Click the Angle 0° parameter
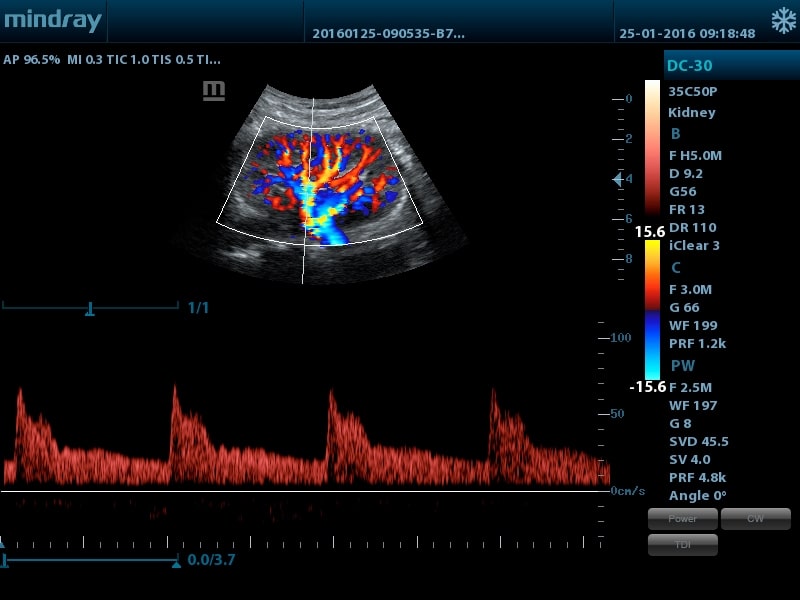800x600 pixels. 698,495
